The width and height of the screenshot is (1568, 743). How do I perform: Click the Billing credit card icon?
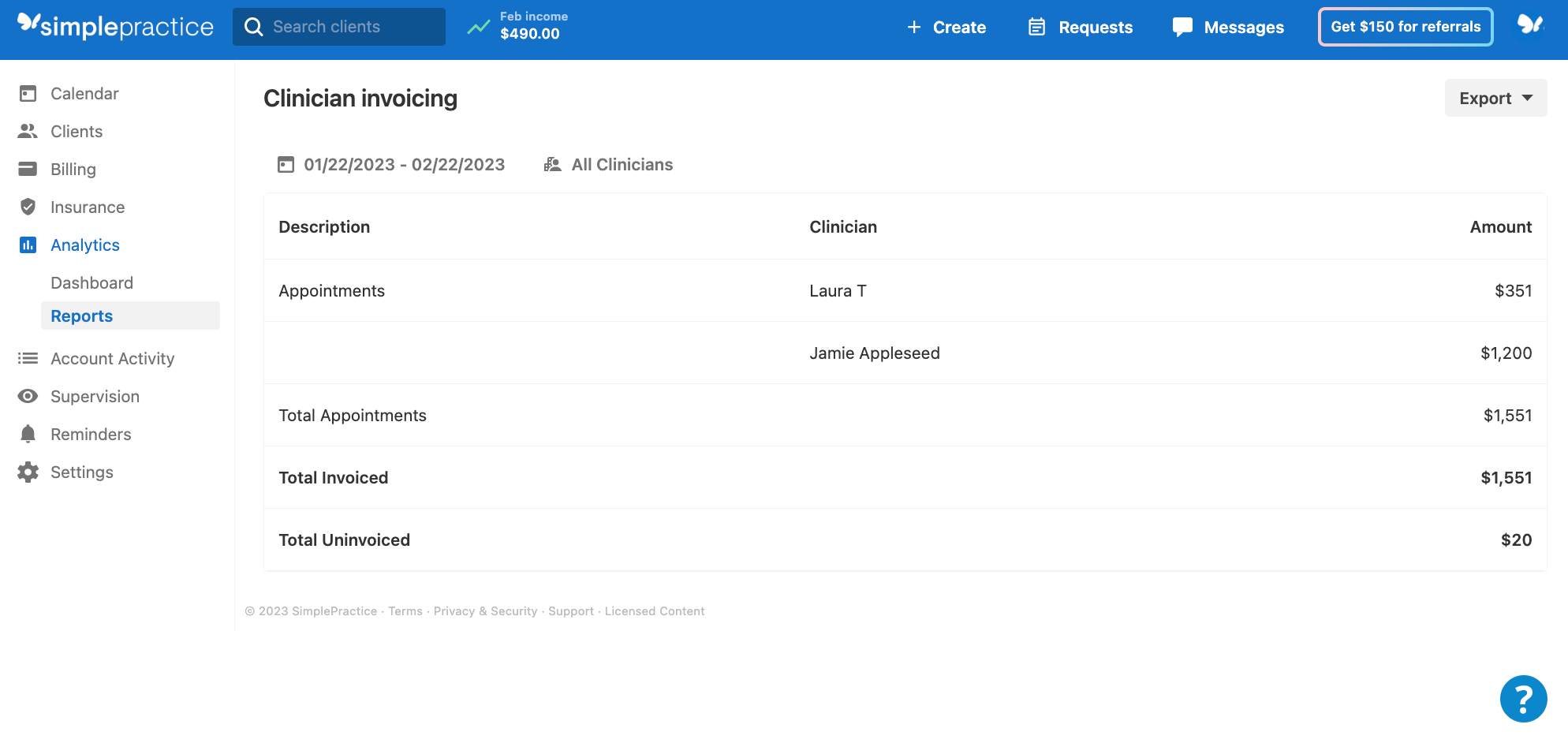click(28, 169)
